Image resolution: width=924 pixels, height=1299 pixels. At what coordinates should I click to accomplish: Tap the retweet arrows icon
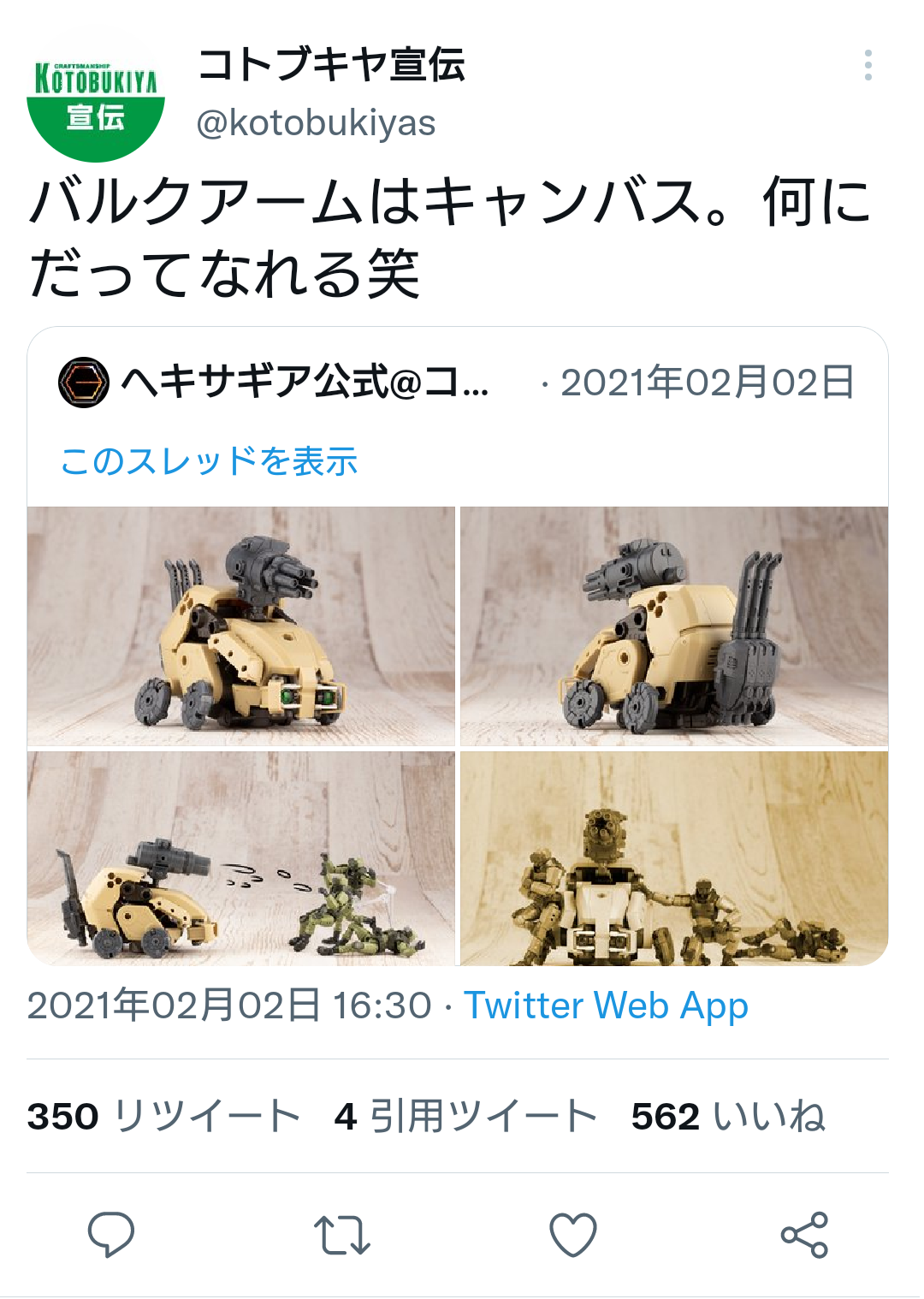pyautogui.click(x=342, y=1235)
